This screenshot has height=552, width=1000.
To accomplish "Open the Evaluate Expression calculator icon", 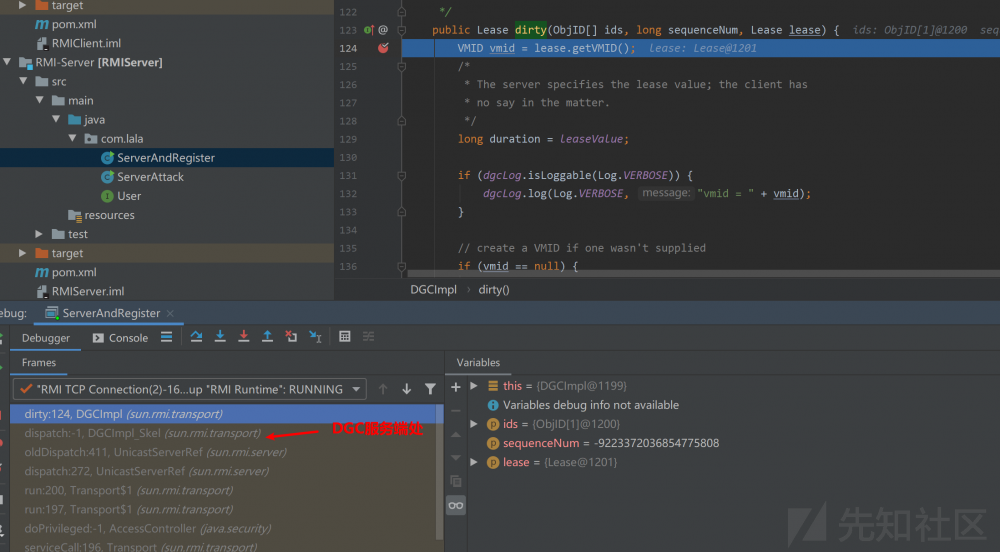I will click(345, 337).
